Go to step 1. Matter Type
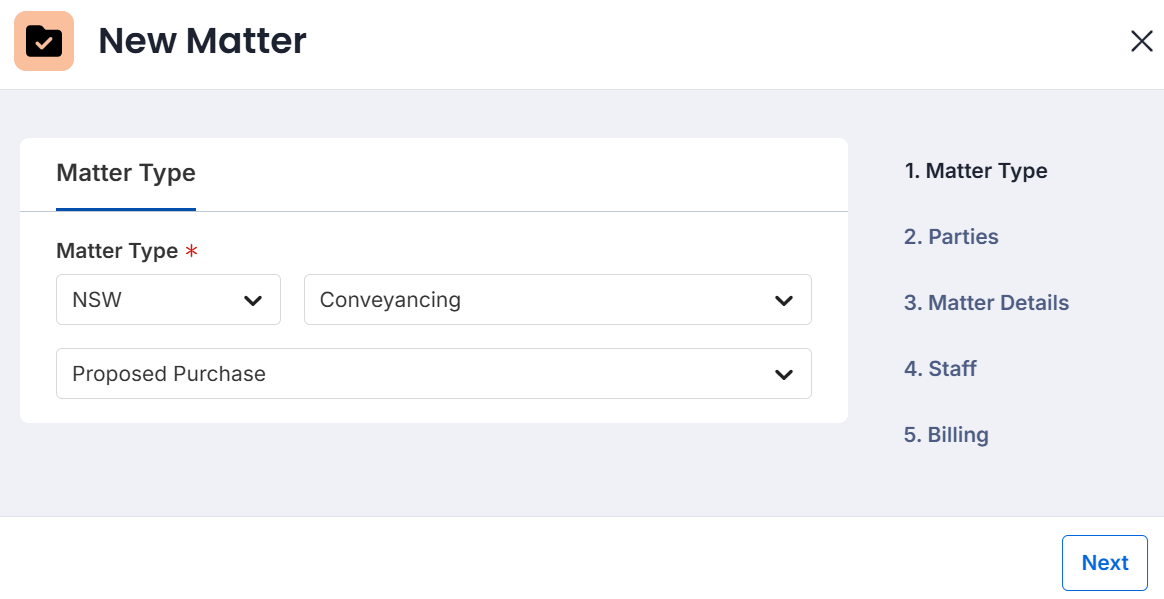Image resolution: width=1164 pixels, height=599 pixels. click(x=976, y=171)
